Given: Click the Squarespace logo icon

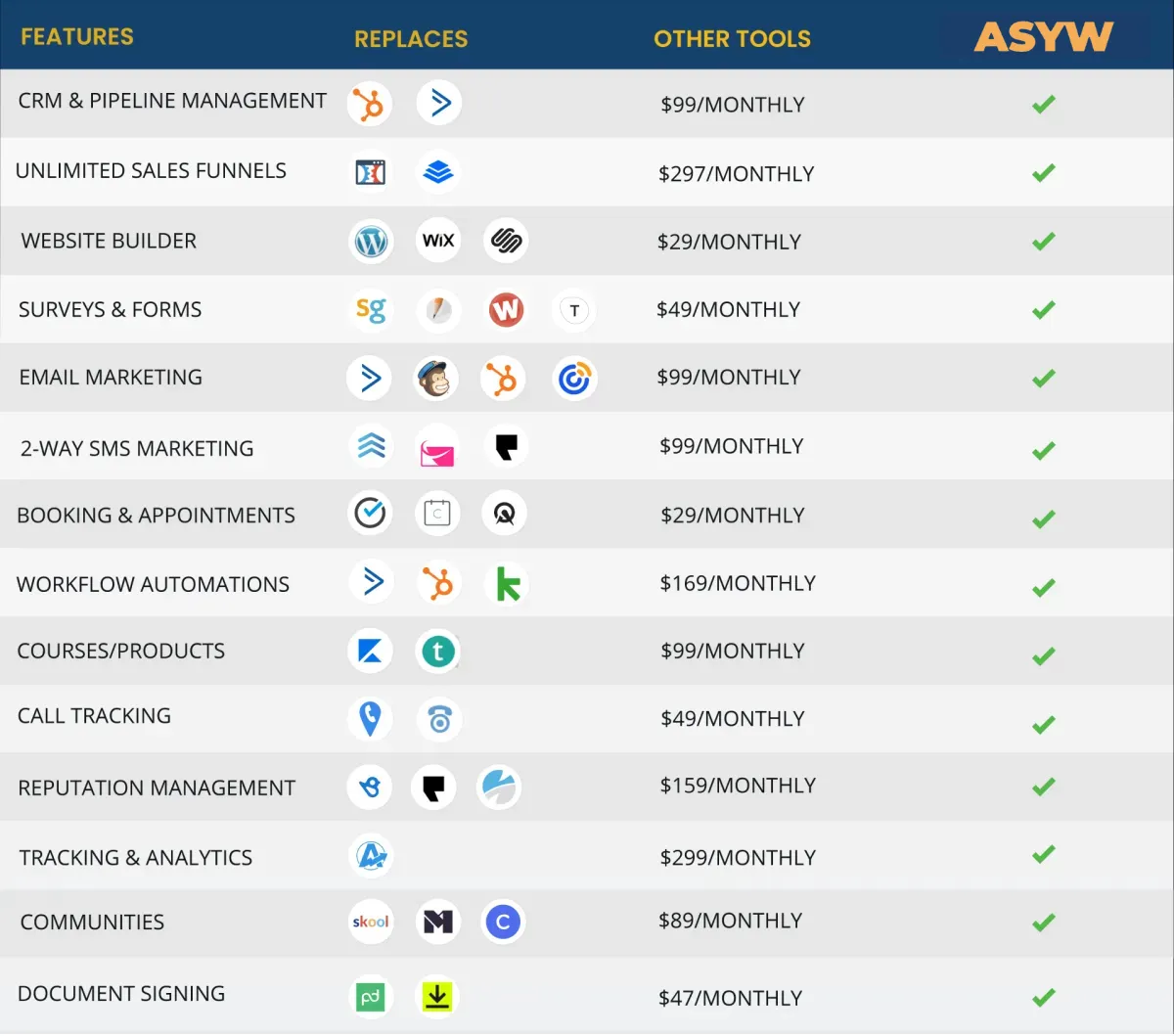Looking at the screenshot, I should point(506,241).
